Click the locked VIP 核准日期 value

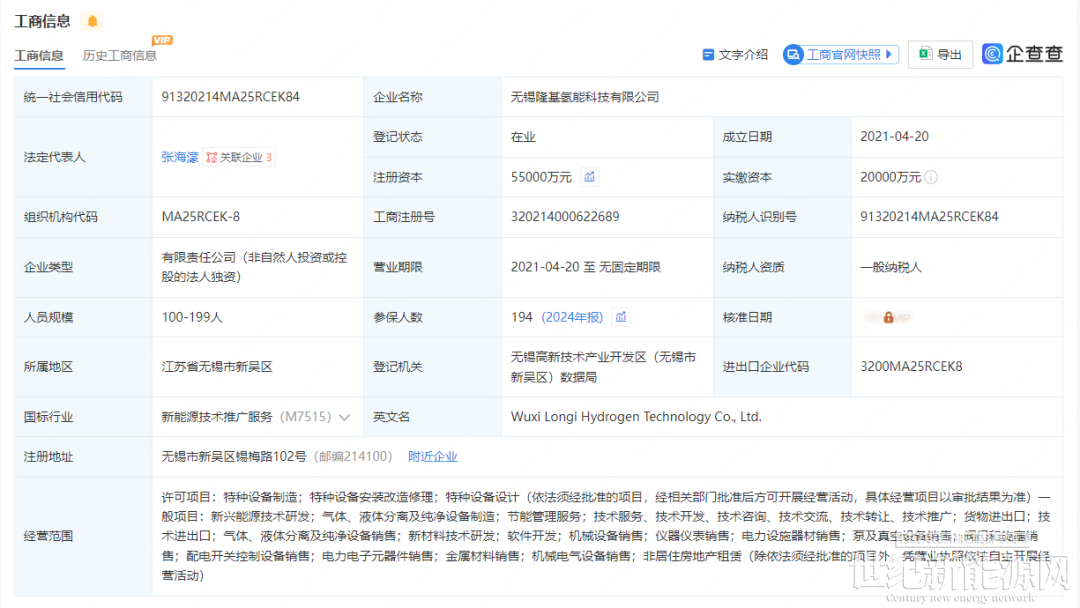pos(888,317)
